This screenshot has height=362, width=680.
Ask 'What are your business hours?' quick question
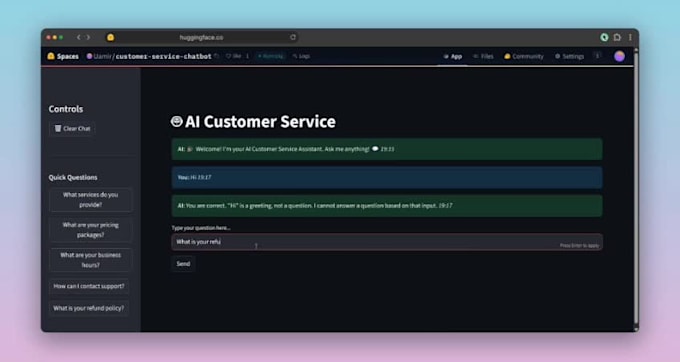91,260
